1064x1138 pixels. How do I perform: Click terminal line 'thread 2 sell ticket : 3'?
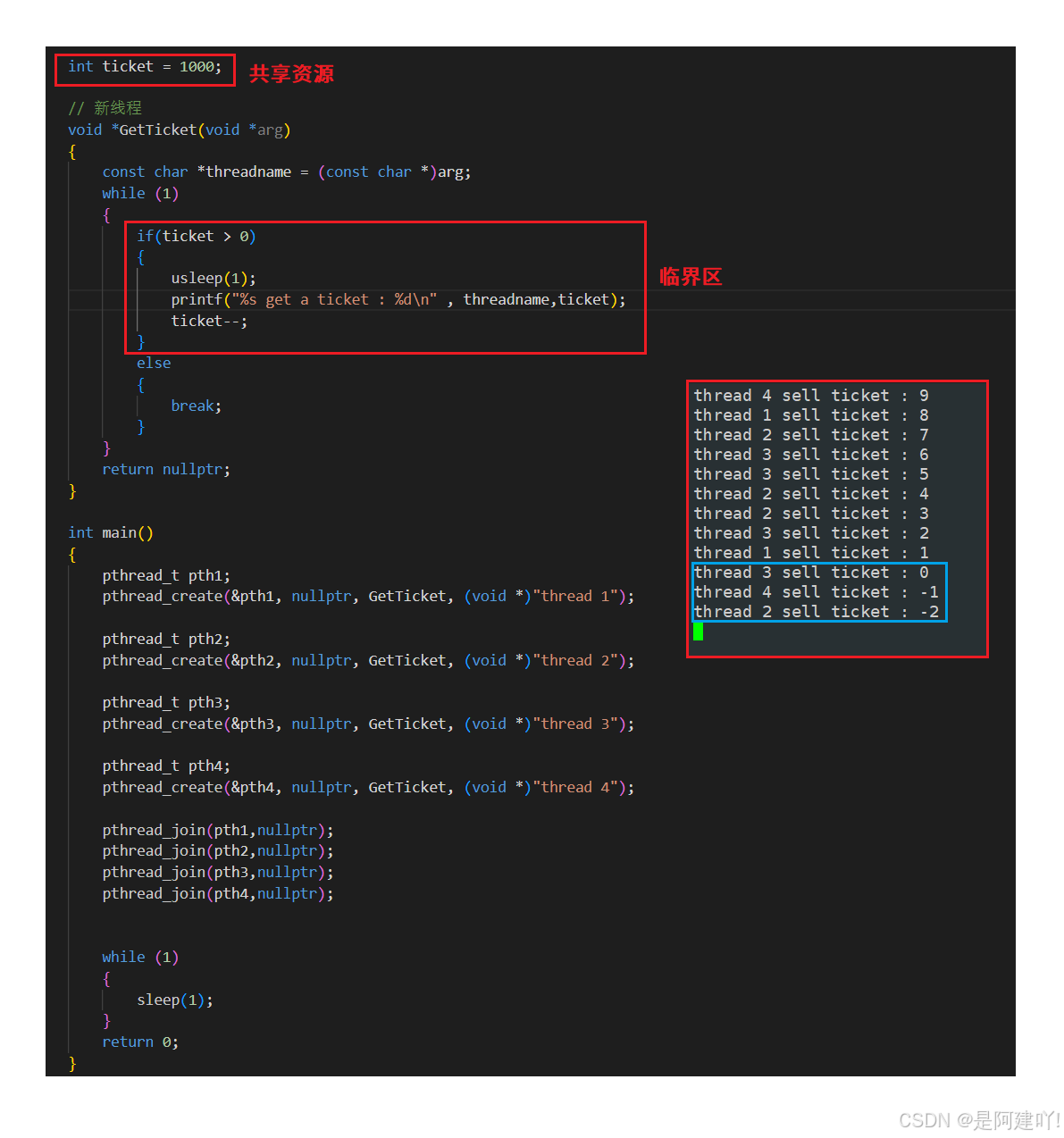[811, 513]
